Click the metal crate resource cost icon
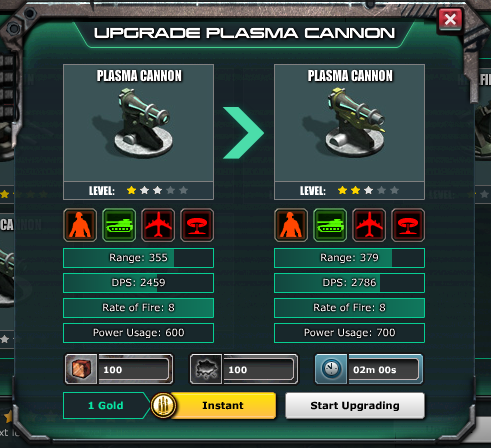Screen dimensions: 491x448 point(81,369)
